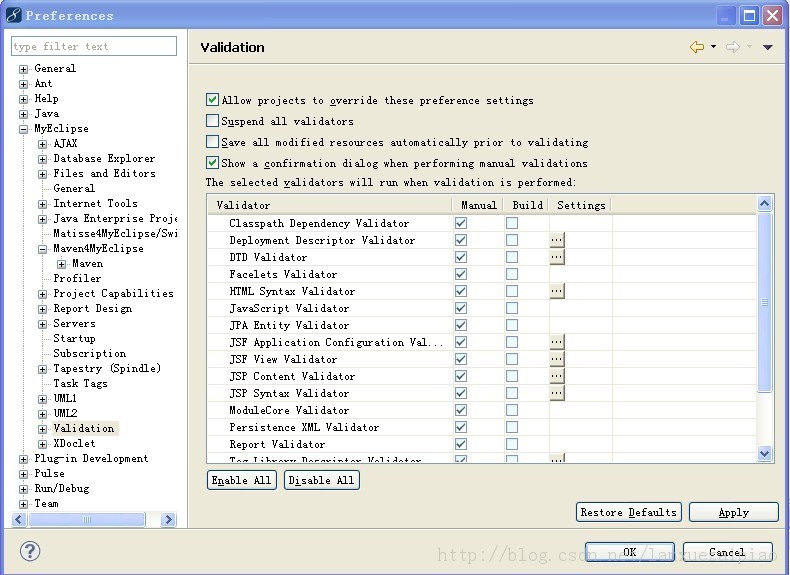Select the JSP Syntax Validator row text
Viewport: 790px width, 575px height.
[x=289, y=393]
